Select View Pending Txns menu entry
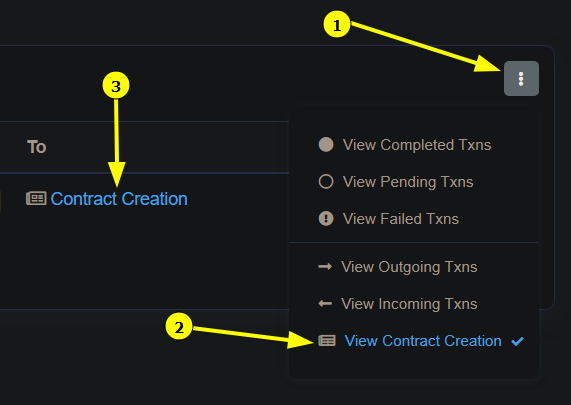571x405 pixels. tap(414, 182)
